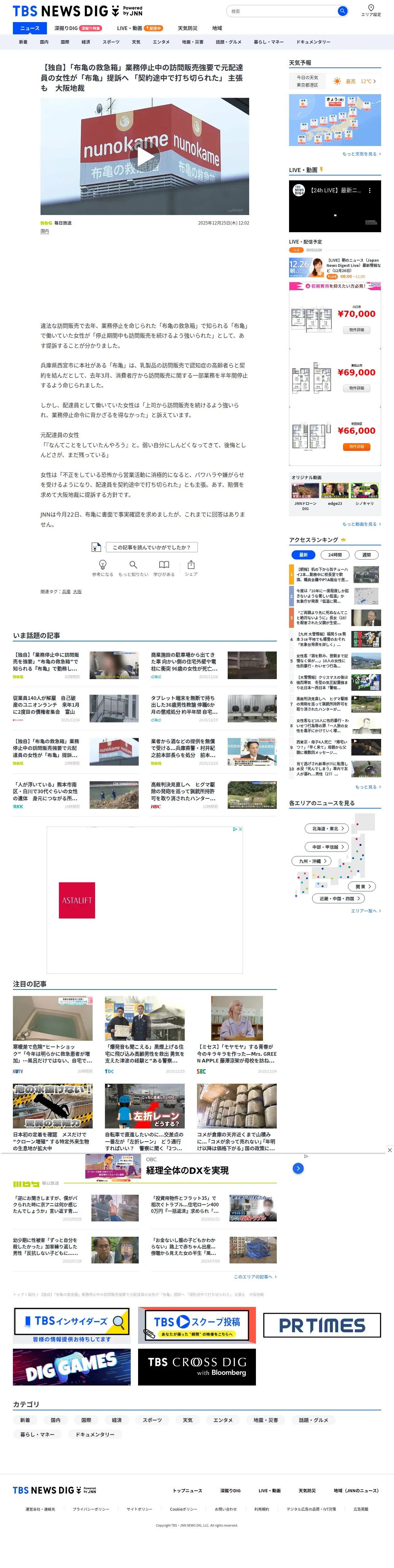Click もっと見る under access ranking
394x1568 pixels.
coord(368,787)
